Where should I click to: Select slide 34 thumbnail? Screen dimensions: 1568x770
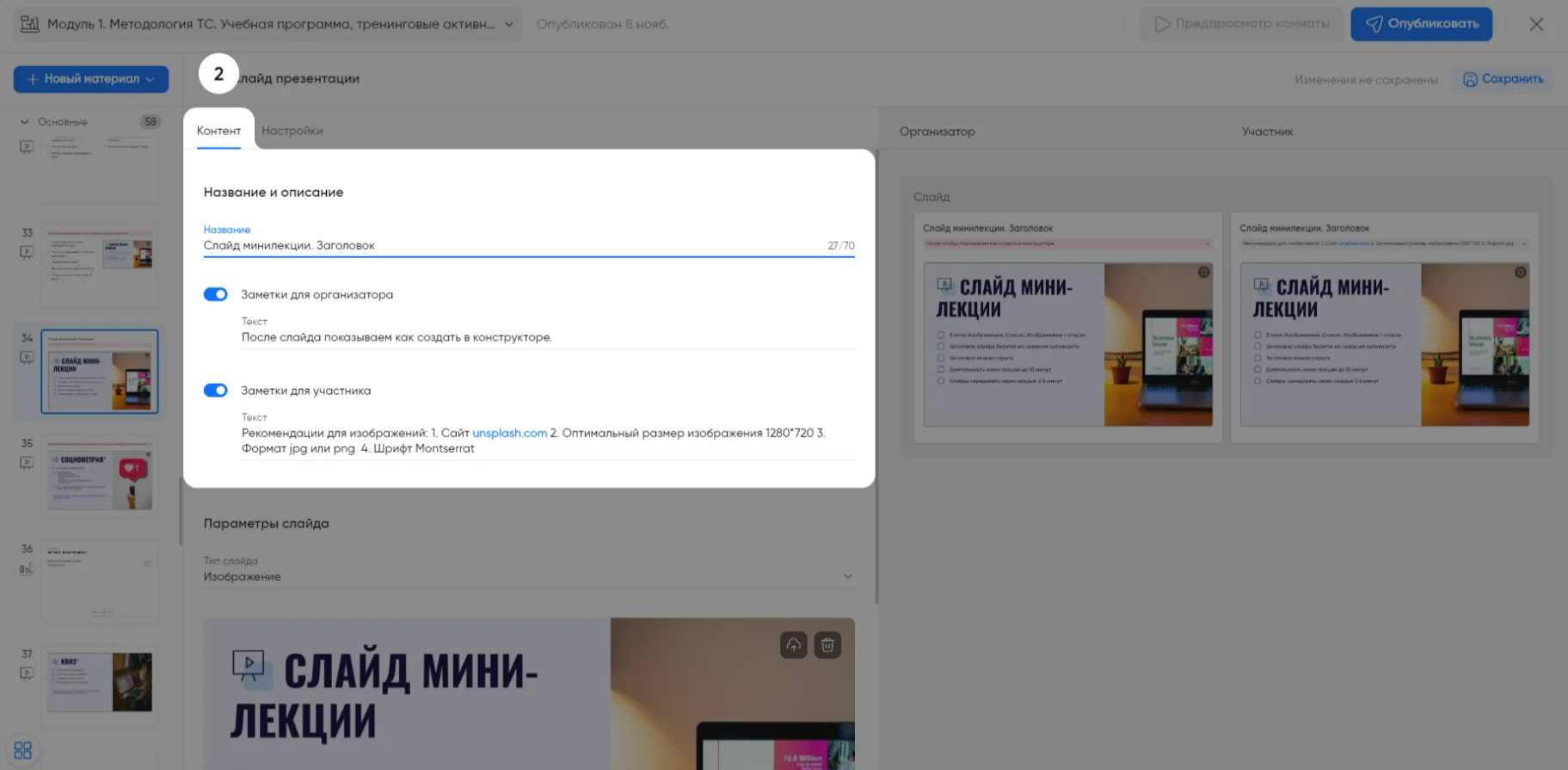coord(100,372)
